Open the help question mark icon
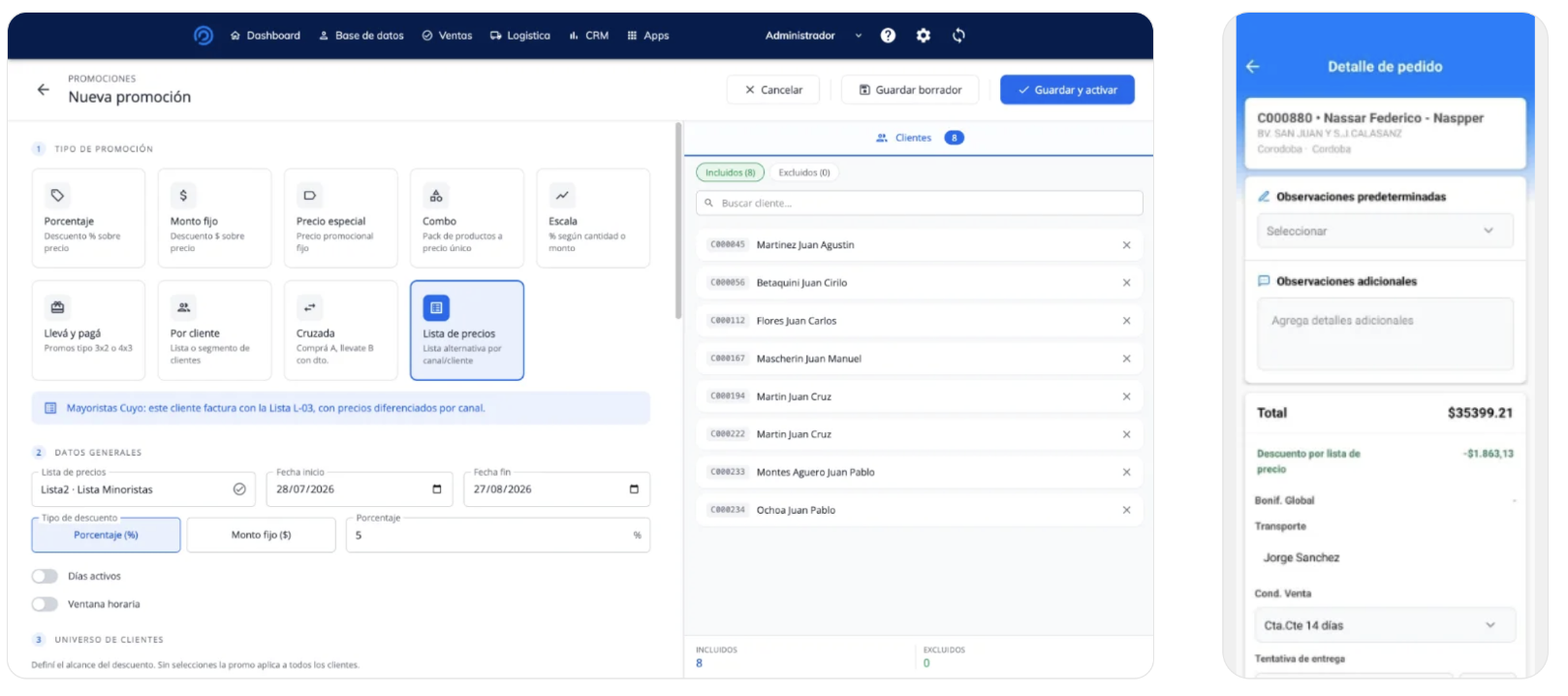1568x696 pixels. click(x=888, y=36)
